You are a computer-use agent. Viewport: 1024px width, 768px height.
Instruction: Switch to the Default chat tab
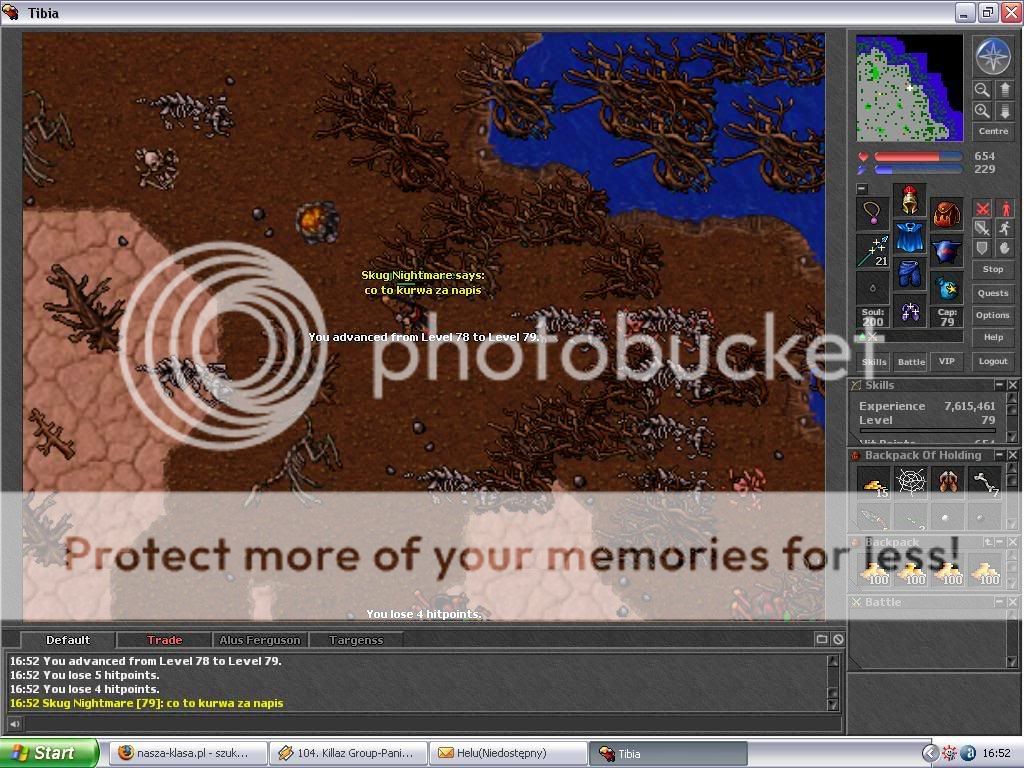[68, 640]
